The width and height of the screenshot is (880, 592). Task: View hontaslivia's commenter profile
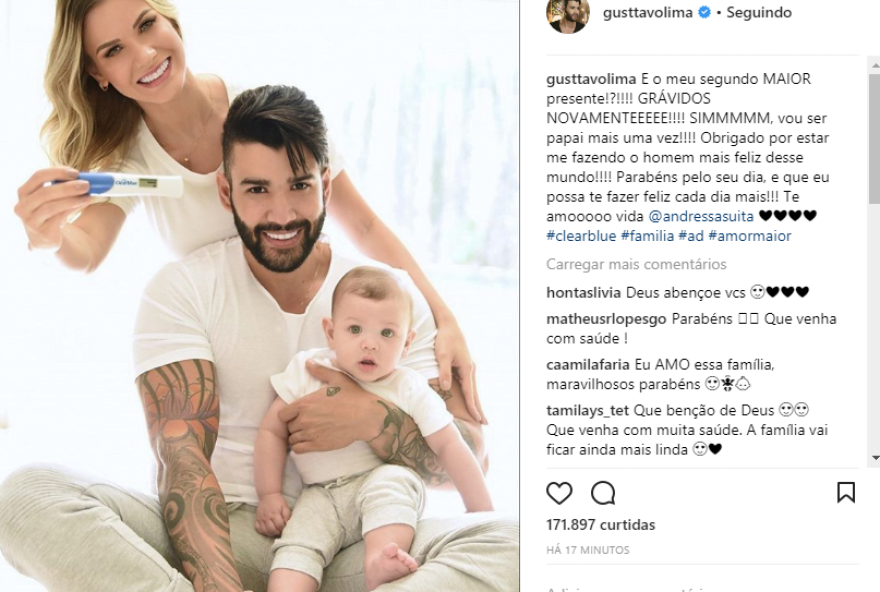(x=583, y=292)
